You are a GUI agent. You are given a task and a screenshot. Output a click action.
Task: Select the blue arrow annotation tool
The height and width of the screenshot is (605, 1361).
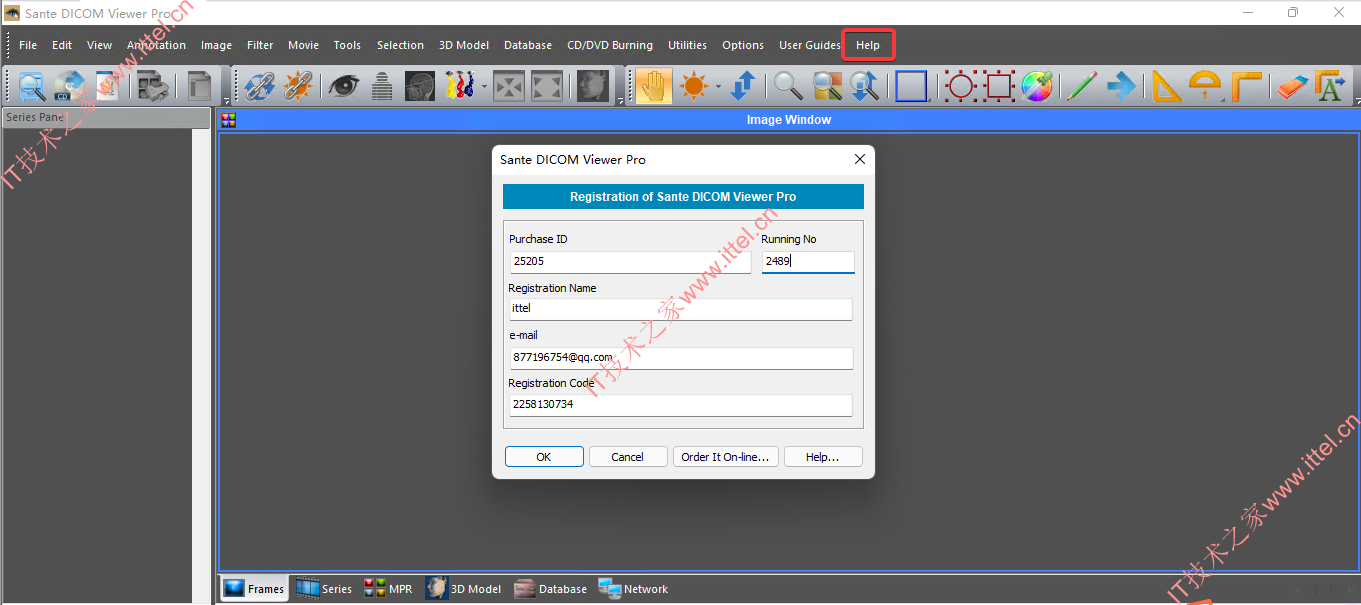tap(1120, 86)
